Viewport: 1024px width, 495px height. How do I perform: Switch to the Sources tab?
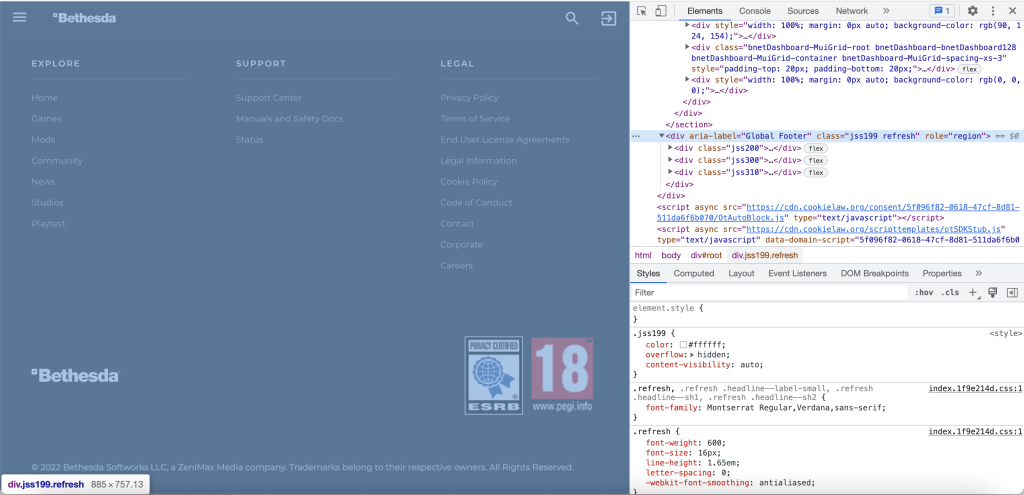point(803,10)
